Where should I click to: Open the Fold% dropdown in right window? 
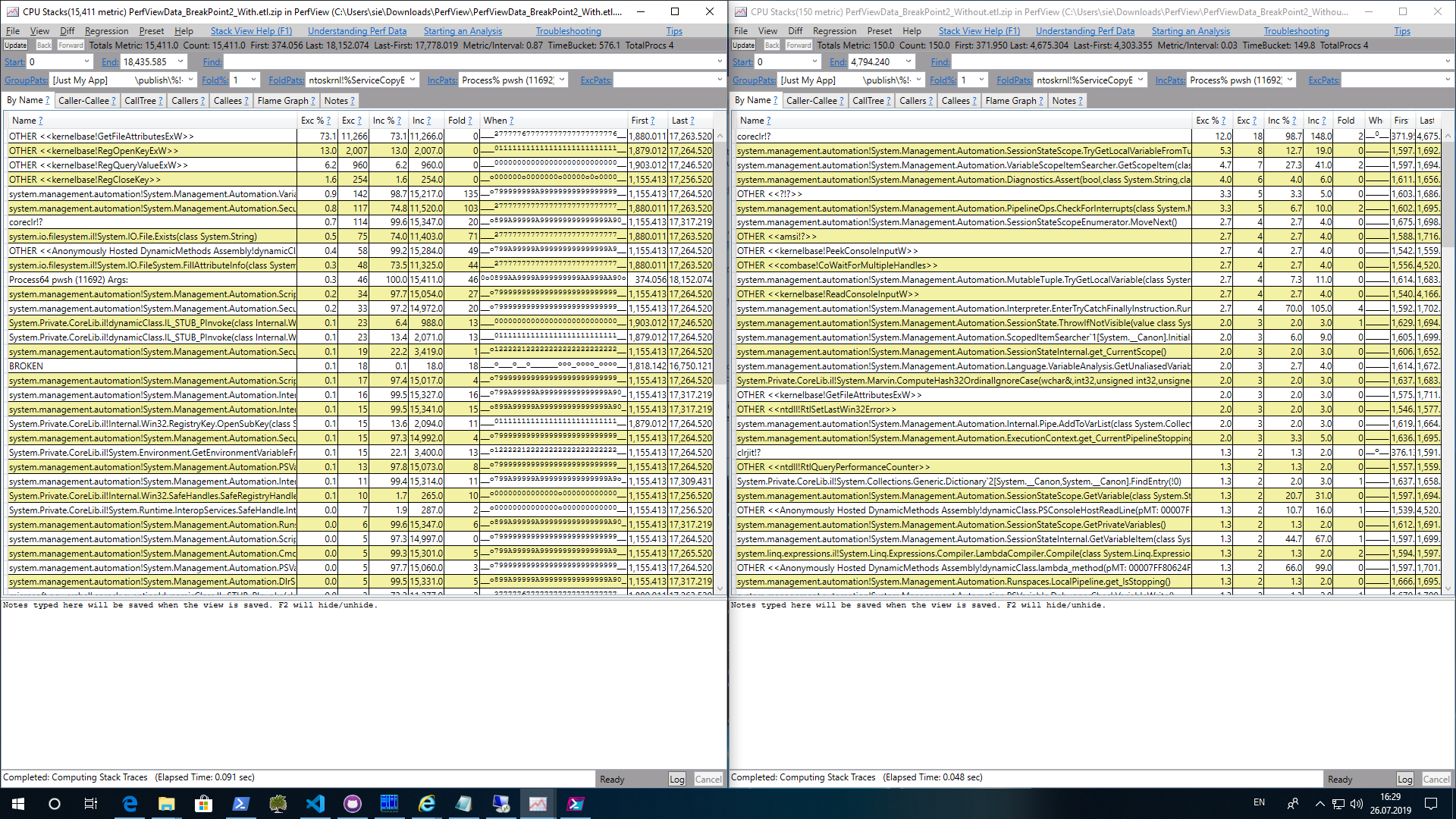coord(981,80)
